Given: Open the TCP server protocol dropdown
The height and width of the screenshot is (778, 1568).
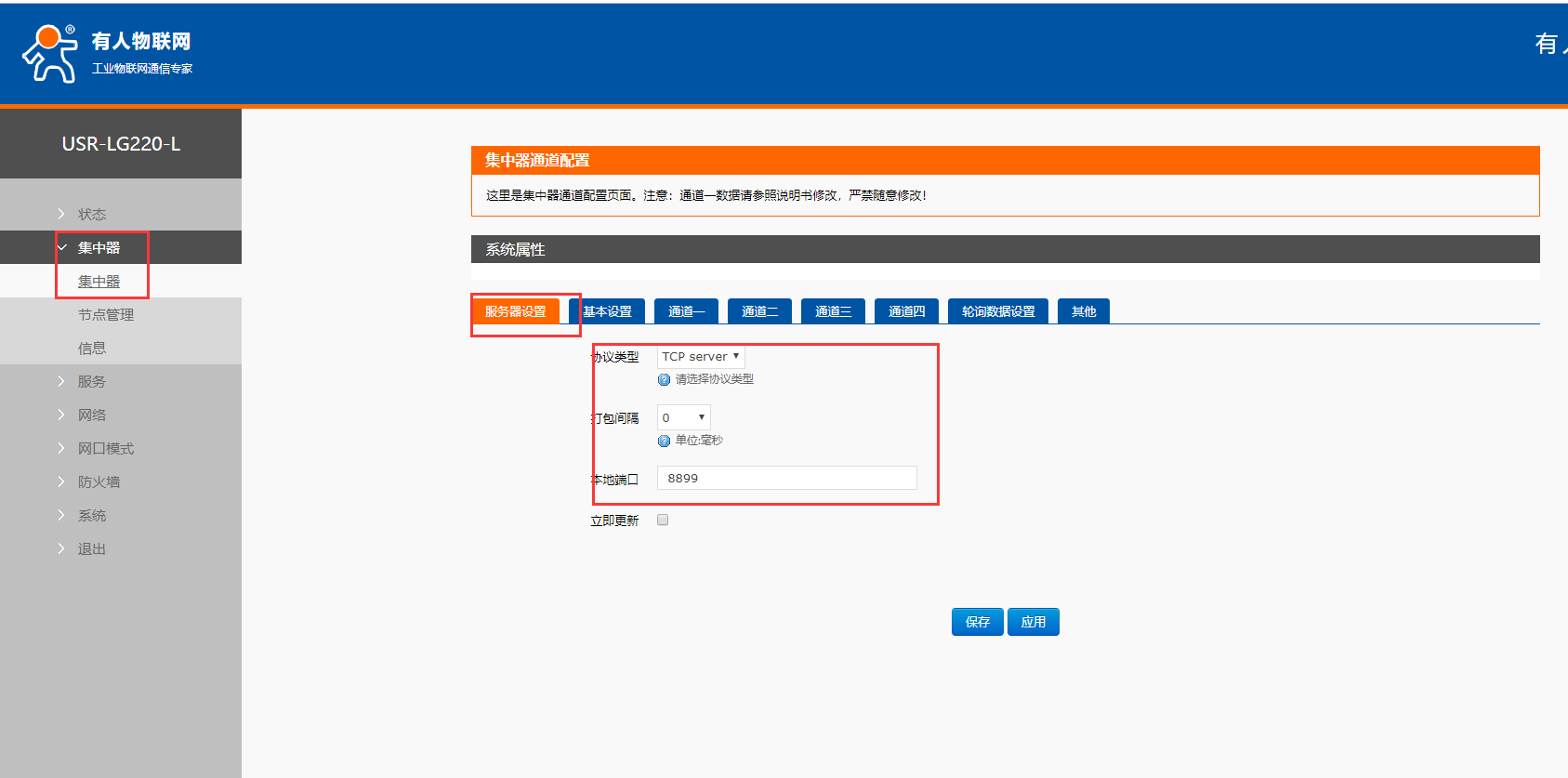Looking at the screenshot, I should click(x=701, y=357).
